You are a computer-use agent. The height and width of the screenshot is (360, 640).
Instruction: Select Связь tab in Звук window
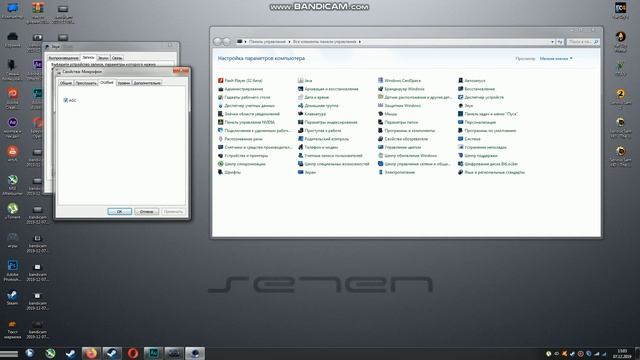[x=117, y=58]
